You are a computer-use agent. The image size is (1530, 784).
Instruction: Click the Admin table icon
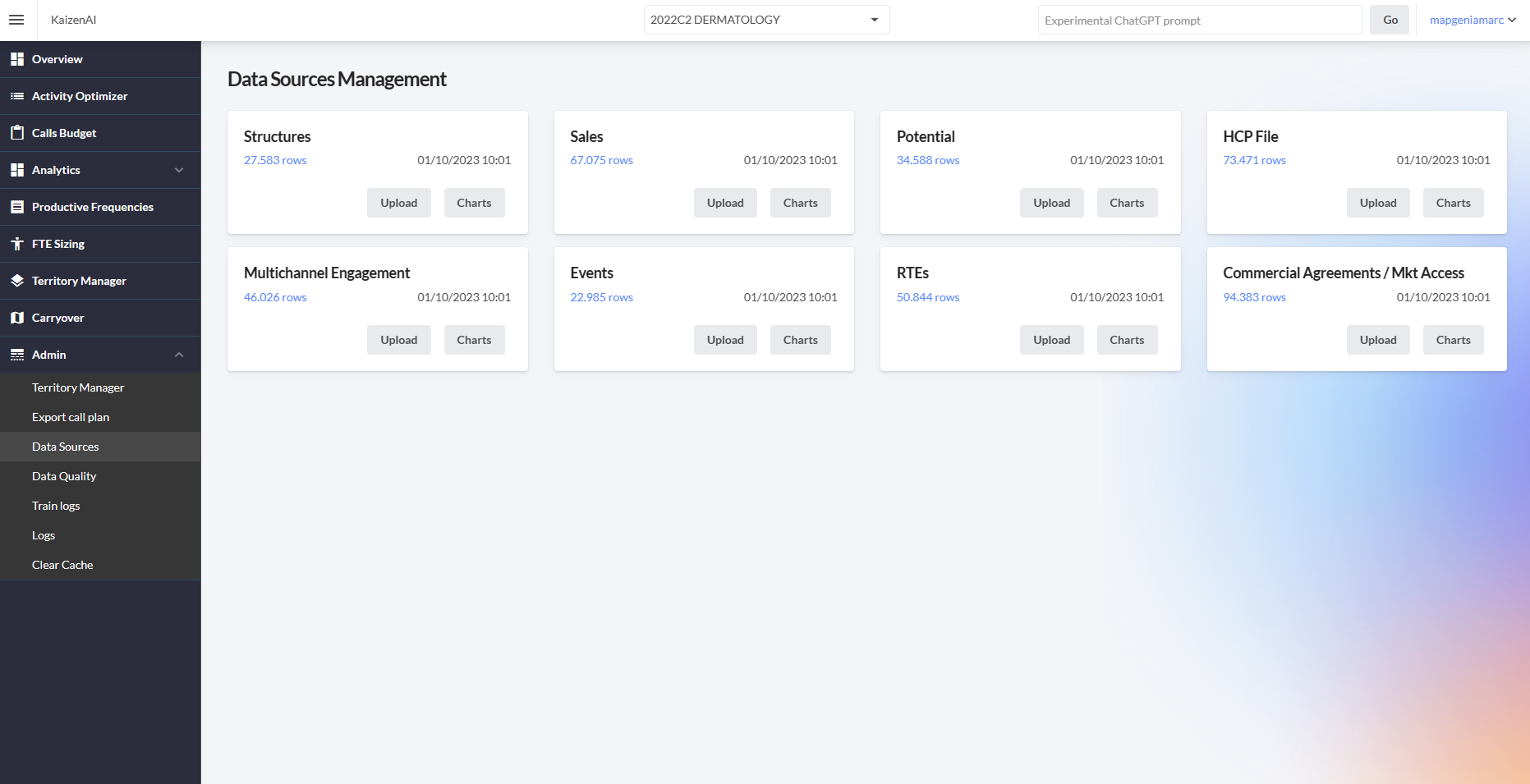click(x=17, y=355)
